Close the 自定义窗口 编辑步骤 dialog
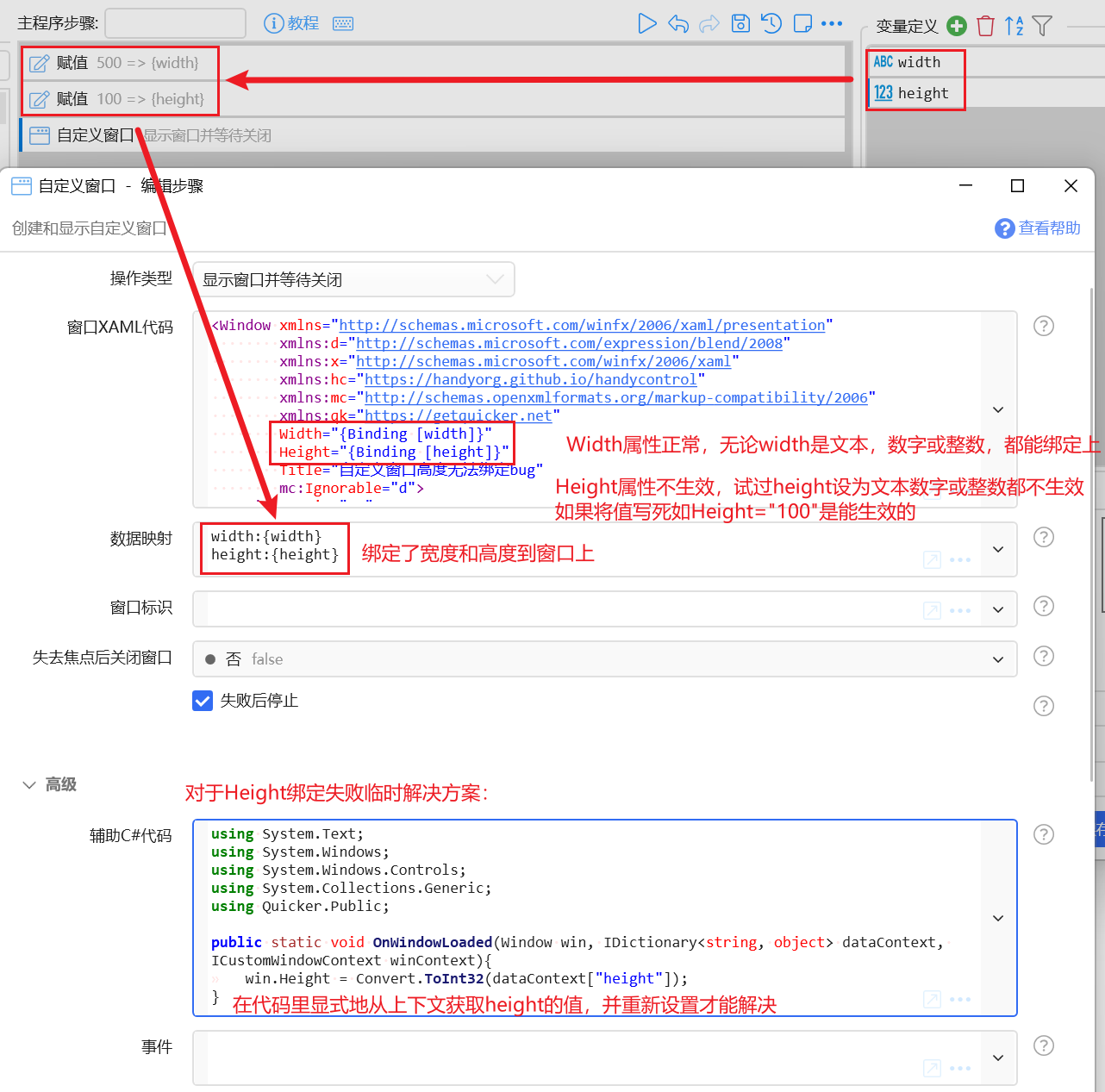This screenshot has height=1092, width=1105. pyautogui.click(x=1071, y=186)
